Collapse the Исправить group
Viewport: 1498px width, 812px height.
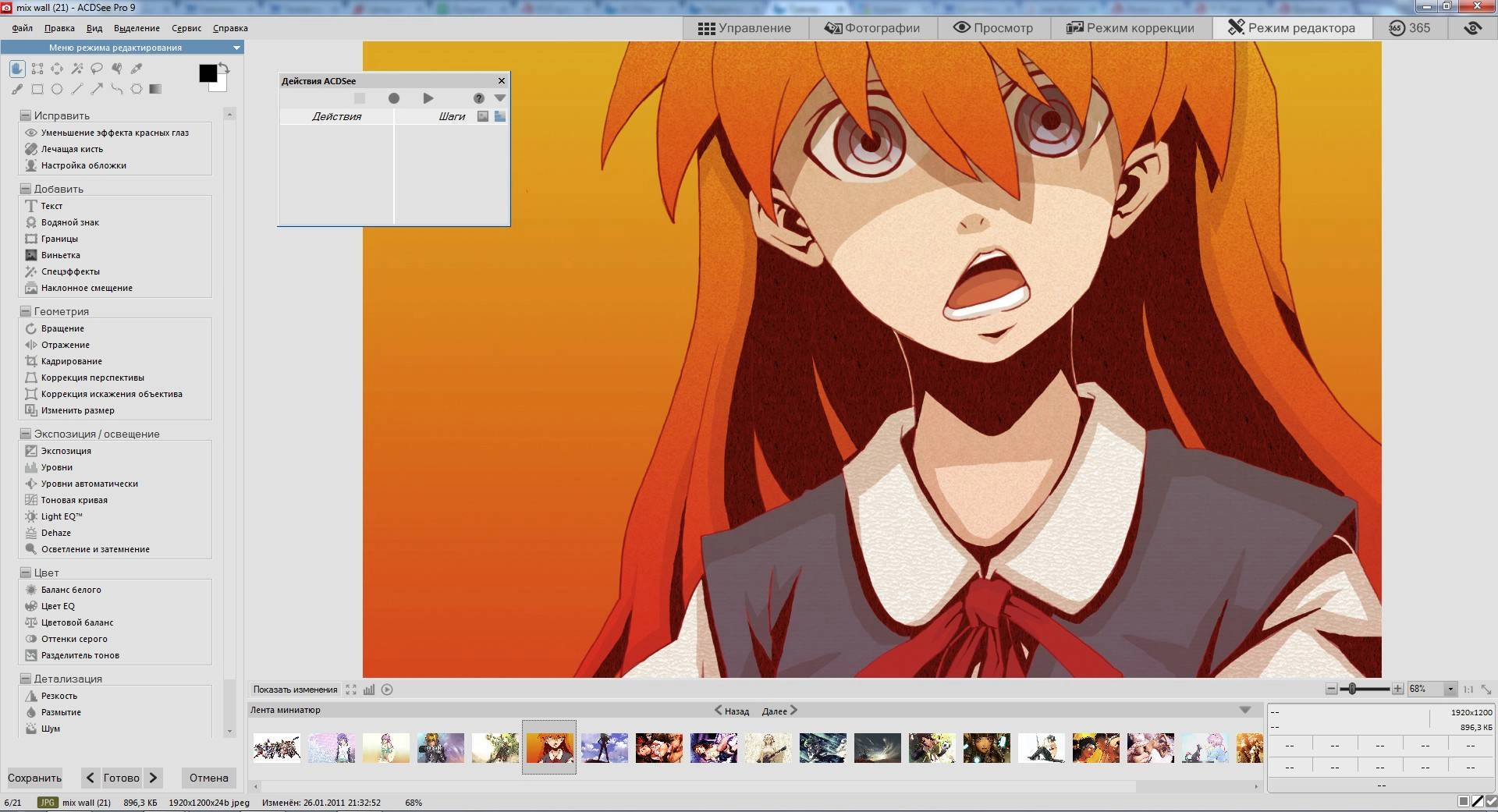(x=25, y=115)
